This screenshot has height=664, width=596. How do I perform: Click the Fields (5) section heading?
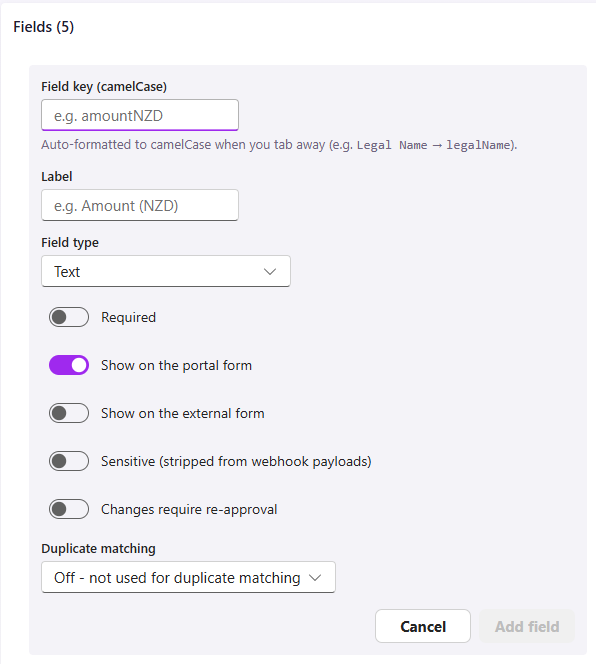44,27
